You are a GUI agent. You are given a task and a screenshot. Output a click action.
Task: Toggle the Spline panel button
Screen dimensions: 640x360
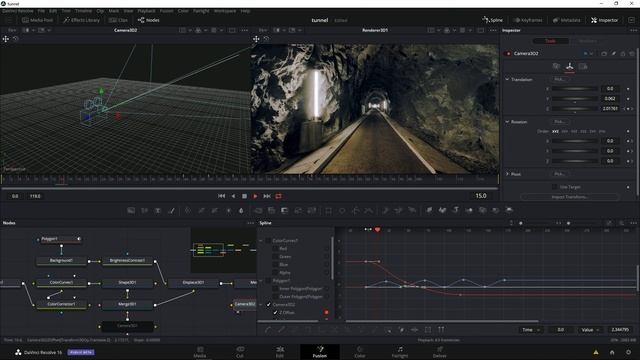[x=492, y=20]
